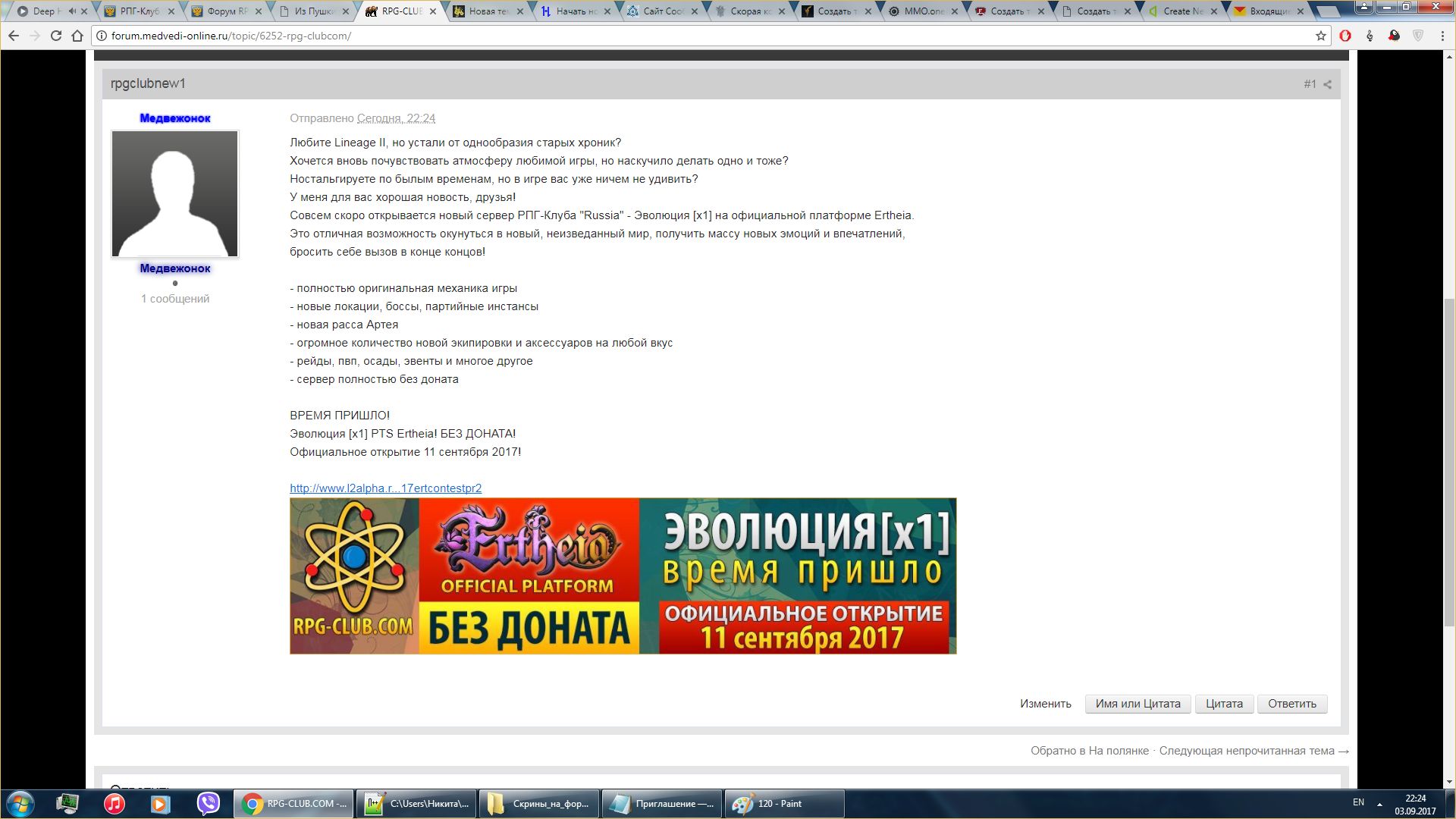Click 'Изменить' to edit the post

[x=1045, y=704]
